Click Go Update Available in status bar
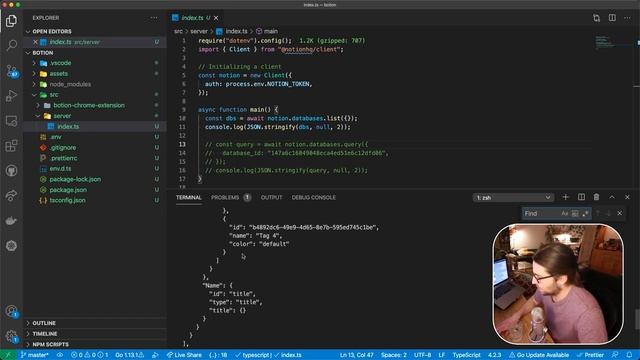The image size is (640, 360). pyautogui.click(x=539, y=355)
